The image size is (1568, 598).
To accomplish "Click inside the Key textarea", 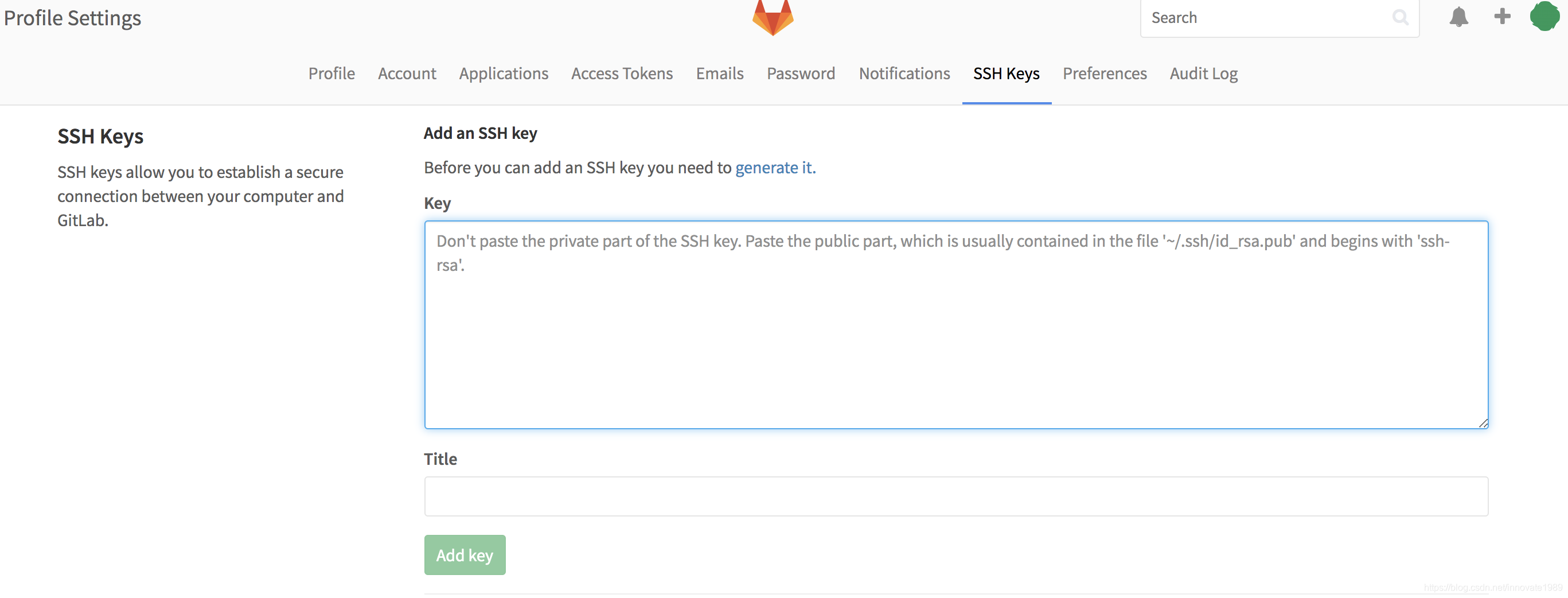I will tap(955, 323).
